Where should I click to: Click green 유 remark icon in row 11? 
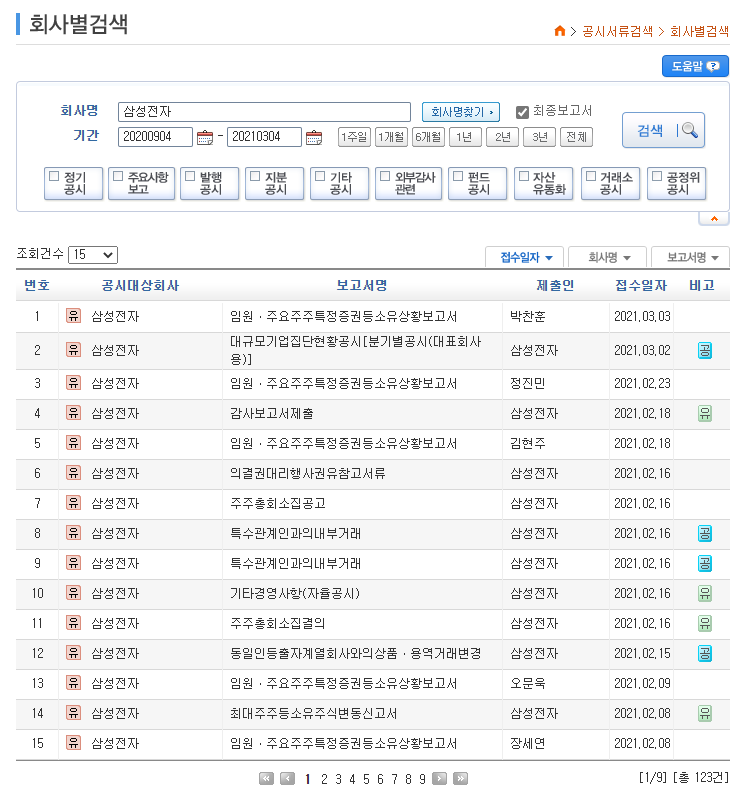pos(705,624)
